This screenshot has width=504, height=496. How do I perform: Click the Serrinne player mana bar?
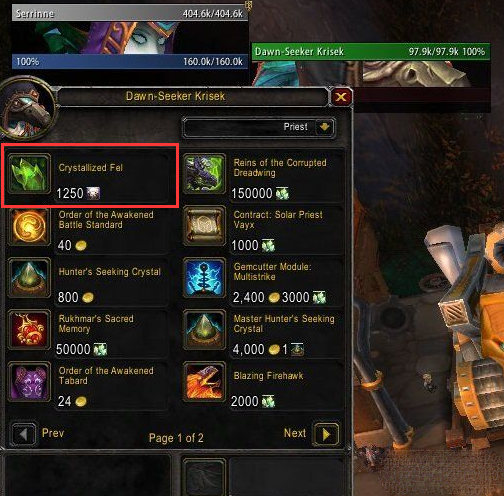tap(130, 62)
